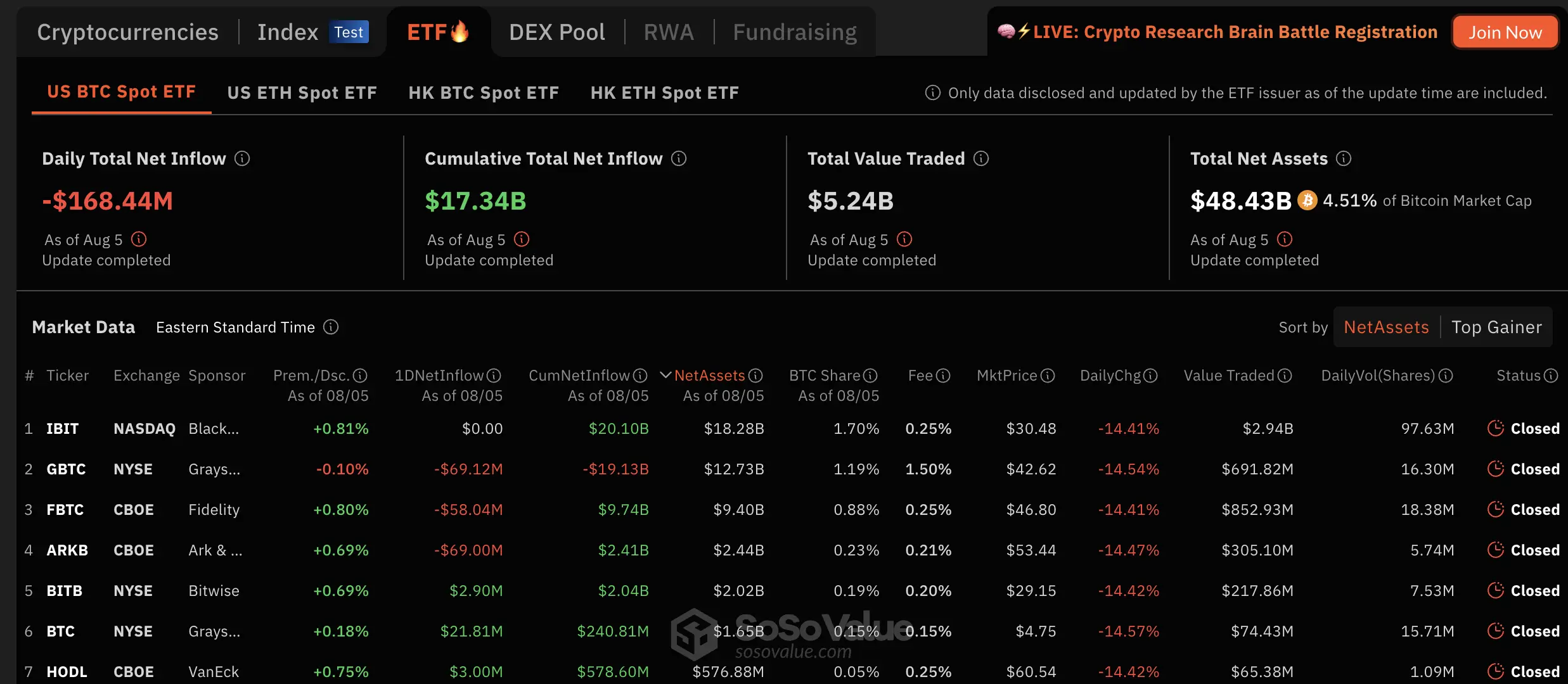Click info icon on MktPrice column header

[1048, 376]
